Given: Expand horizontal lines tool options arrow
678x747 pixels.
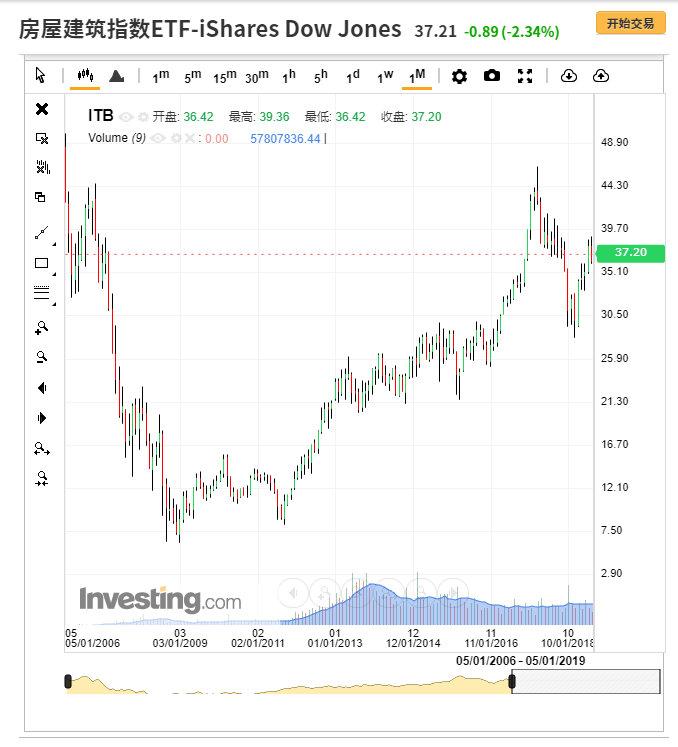Looking at the screenshot, I should coord(54,304).
